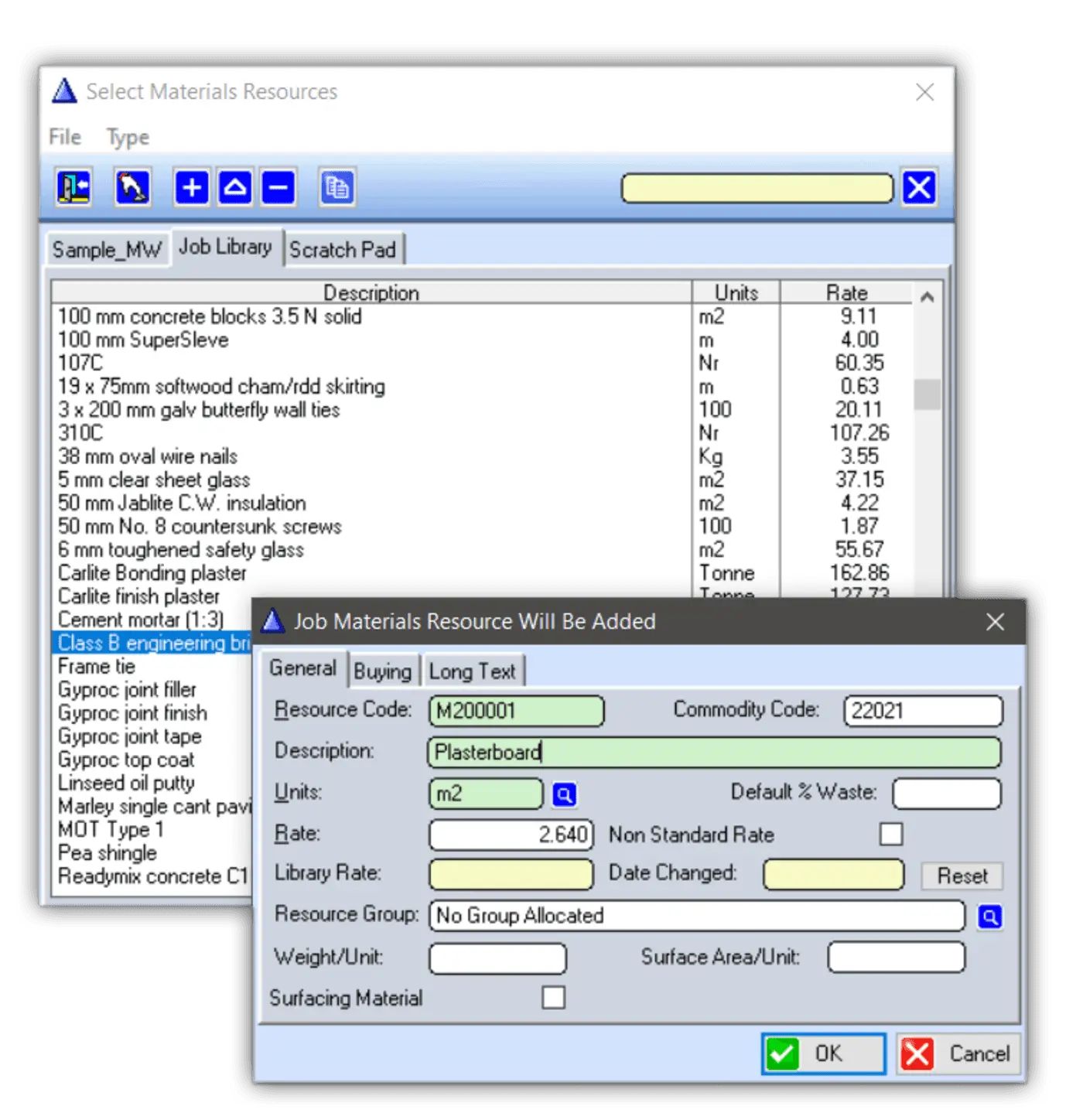This screenshot has width=1083, height=1120.
Task: Switch to the Scratch Pad tab
Action: pyautogui.click(x=343, y=250)
